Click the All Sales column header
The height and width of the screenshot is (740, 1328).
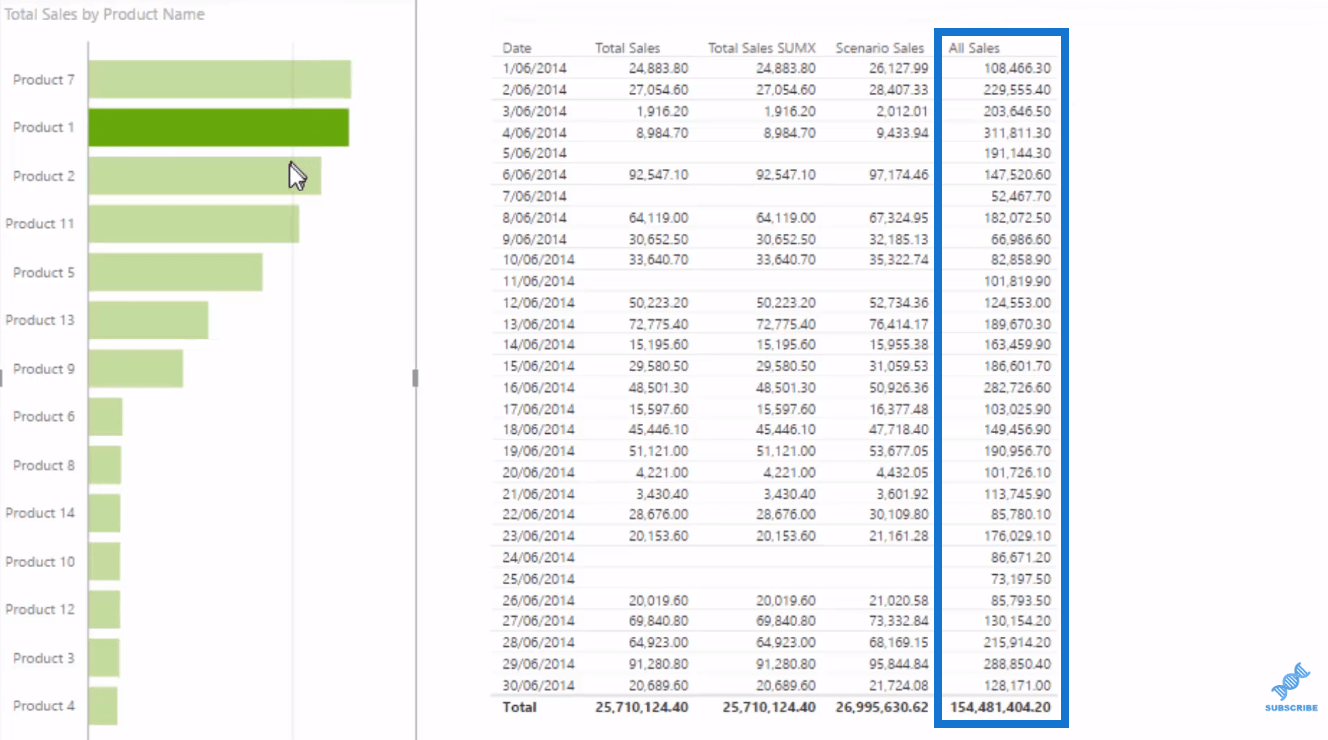pos(974,48)
